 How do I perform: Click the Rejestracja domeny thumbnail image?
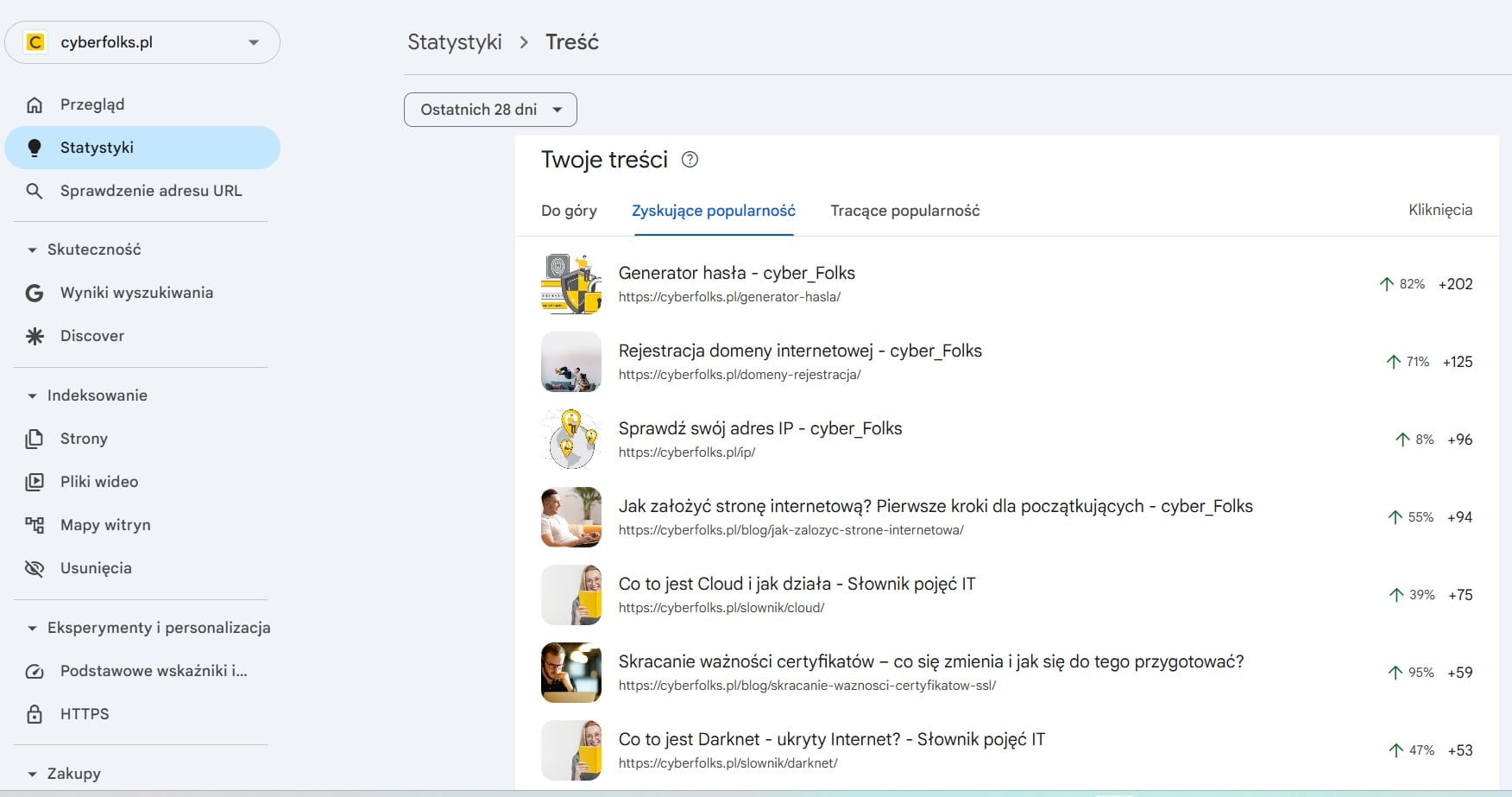(571, 362)
